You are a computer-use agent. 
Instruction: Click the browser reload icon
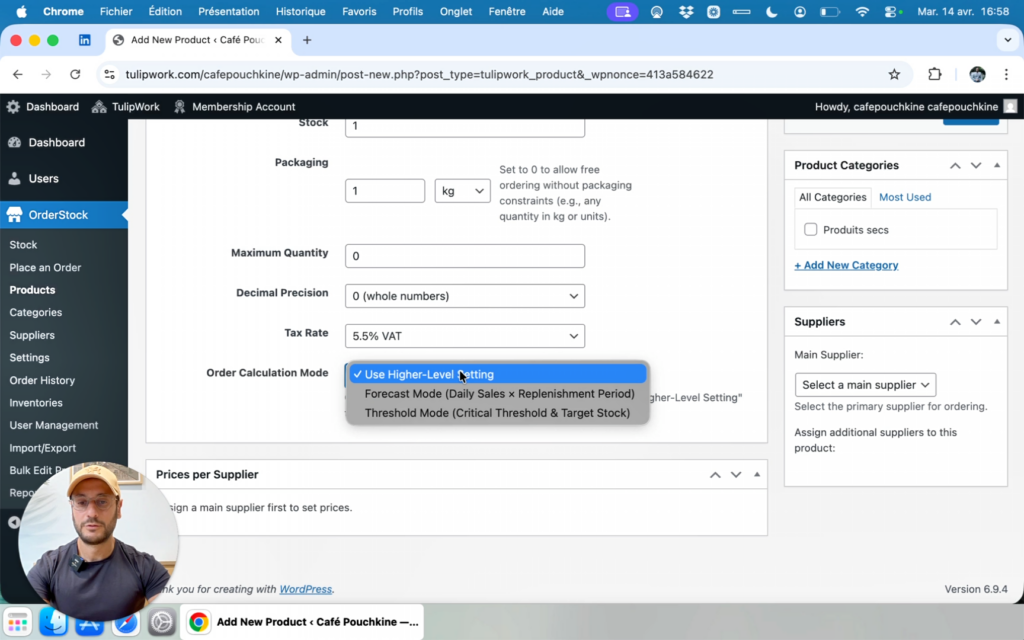coord(75,74)
